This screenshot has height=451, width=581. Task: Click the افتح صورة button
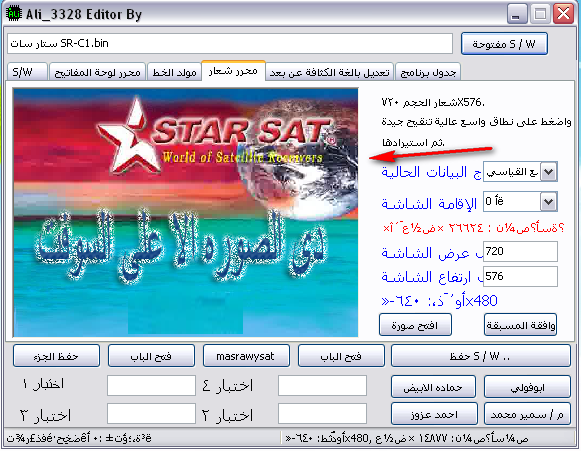[415, 325]
